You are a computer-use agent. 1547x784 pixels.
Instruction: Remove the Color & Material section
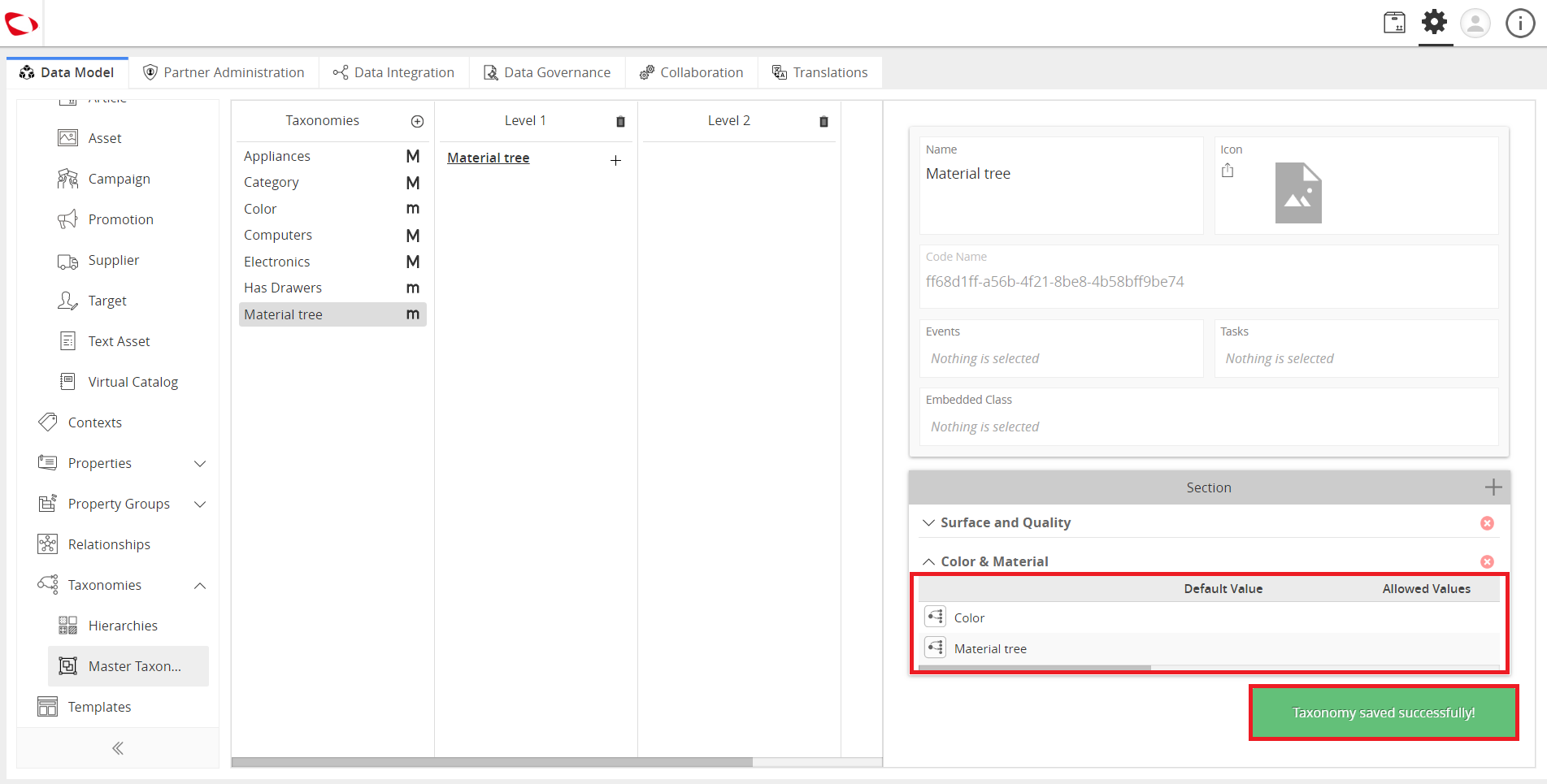(1487, 561)
